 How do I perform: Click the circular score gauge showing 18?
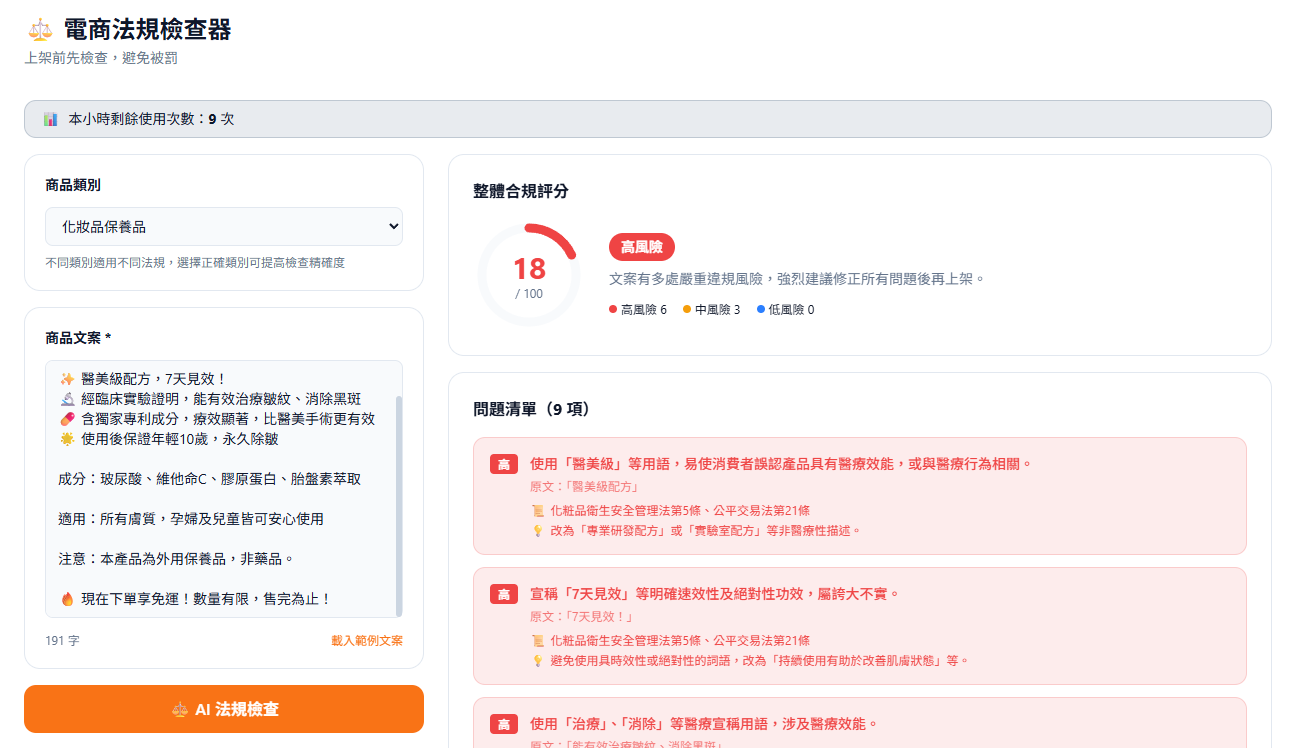pyautogui.click(x=529, y=275)
